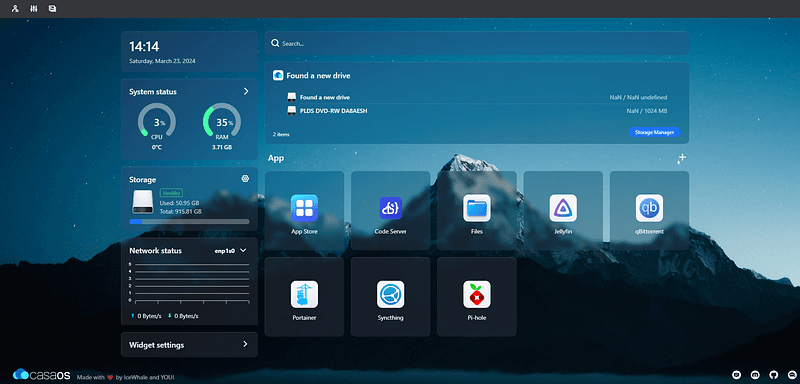Click the CasaOS logo in footer
800x384 pixels.
[x=41, y=375]
